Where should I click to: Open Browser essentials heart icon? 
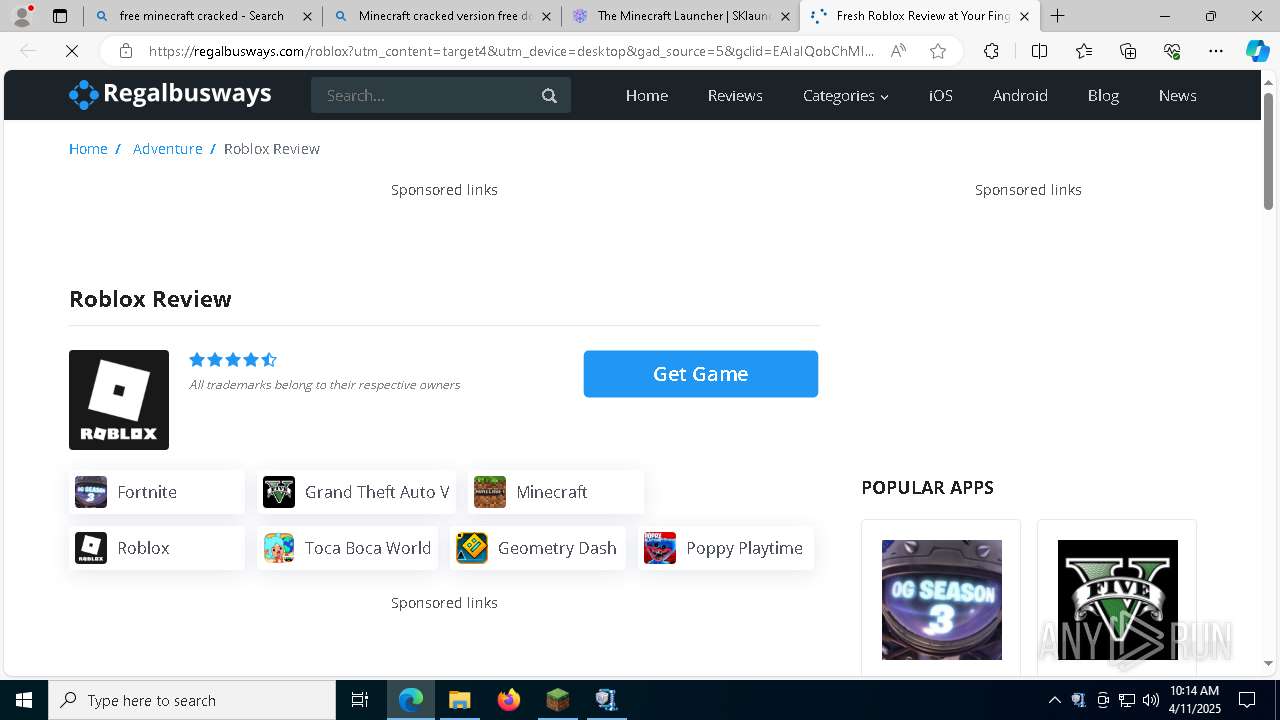pos(1172,51)
